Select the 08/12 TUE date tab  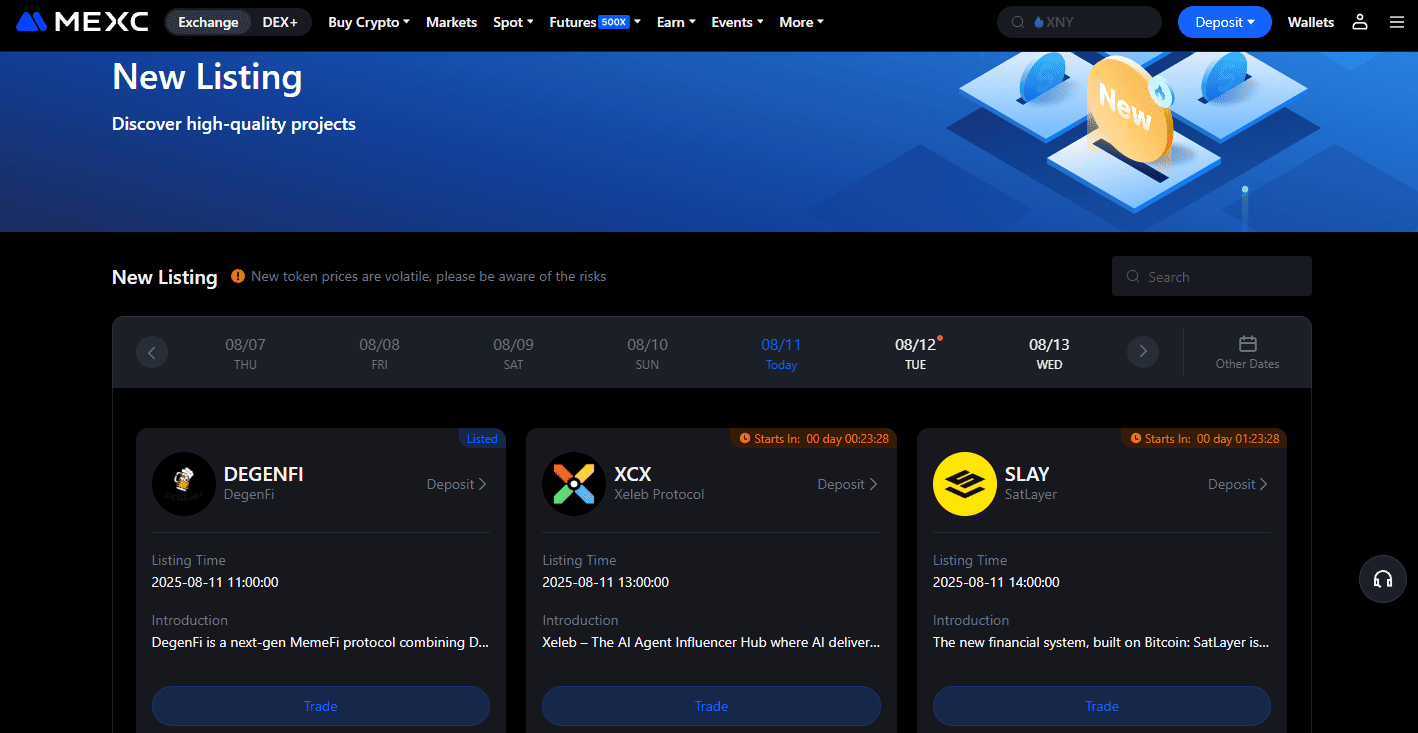916,353
